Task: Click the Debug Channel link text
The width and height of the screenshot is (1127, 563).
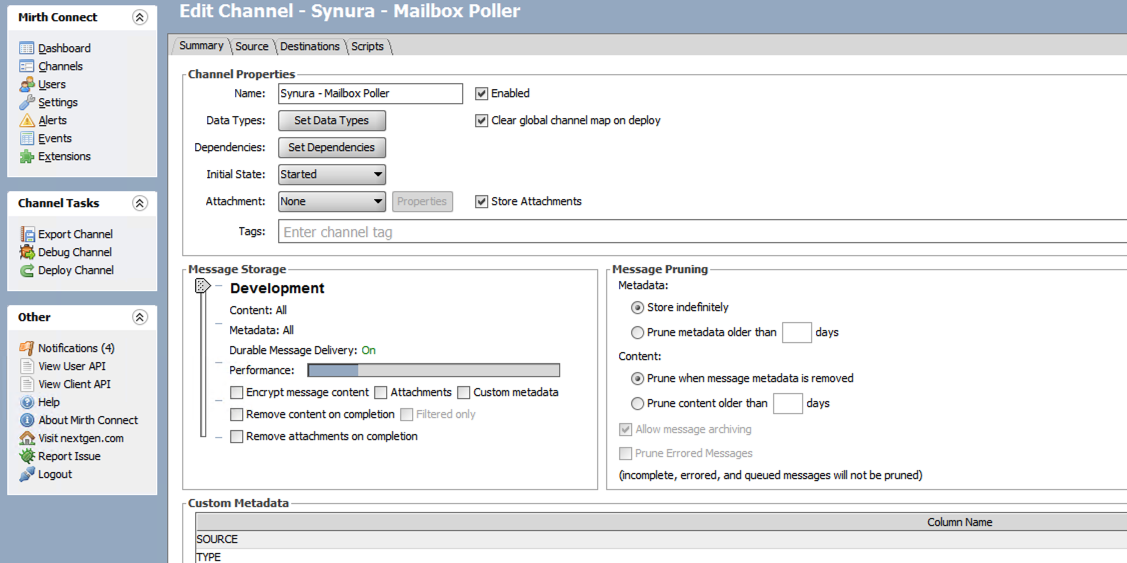Action: (x=75, y=252)
